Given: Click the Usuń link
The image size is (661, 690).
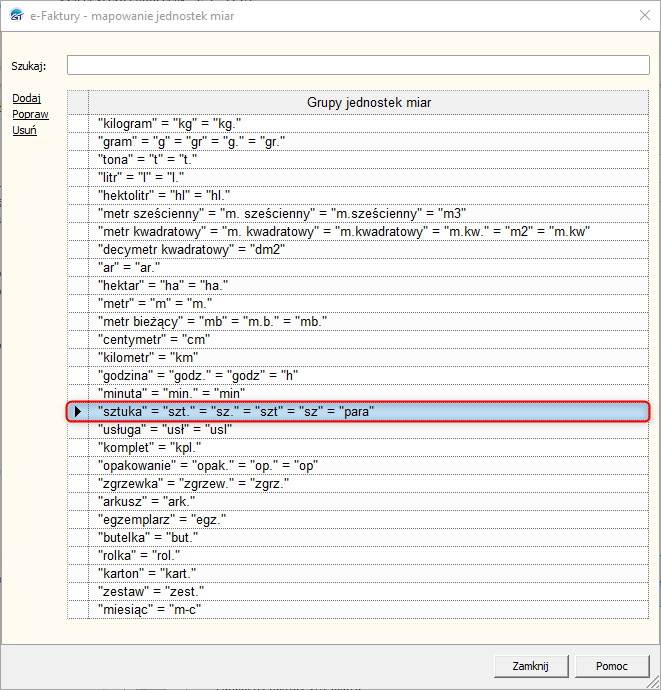Looking at the screenshot, I should pyautogui.click(x=24, y=131).
